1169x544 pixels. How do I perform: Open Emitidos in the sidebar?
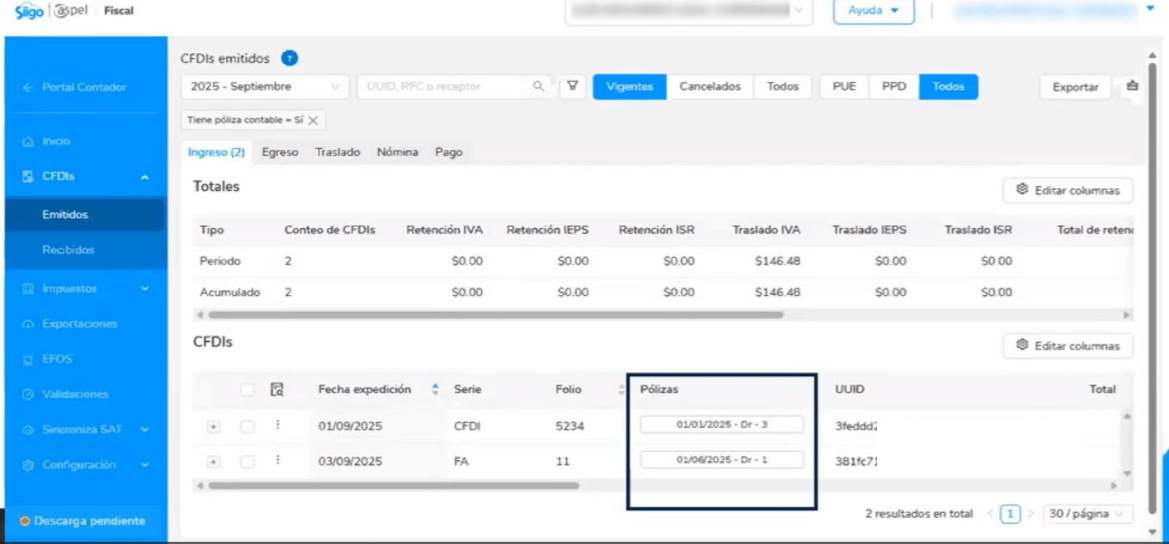(x=85, y=215)
